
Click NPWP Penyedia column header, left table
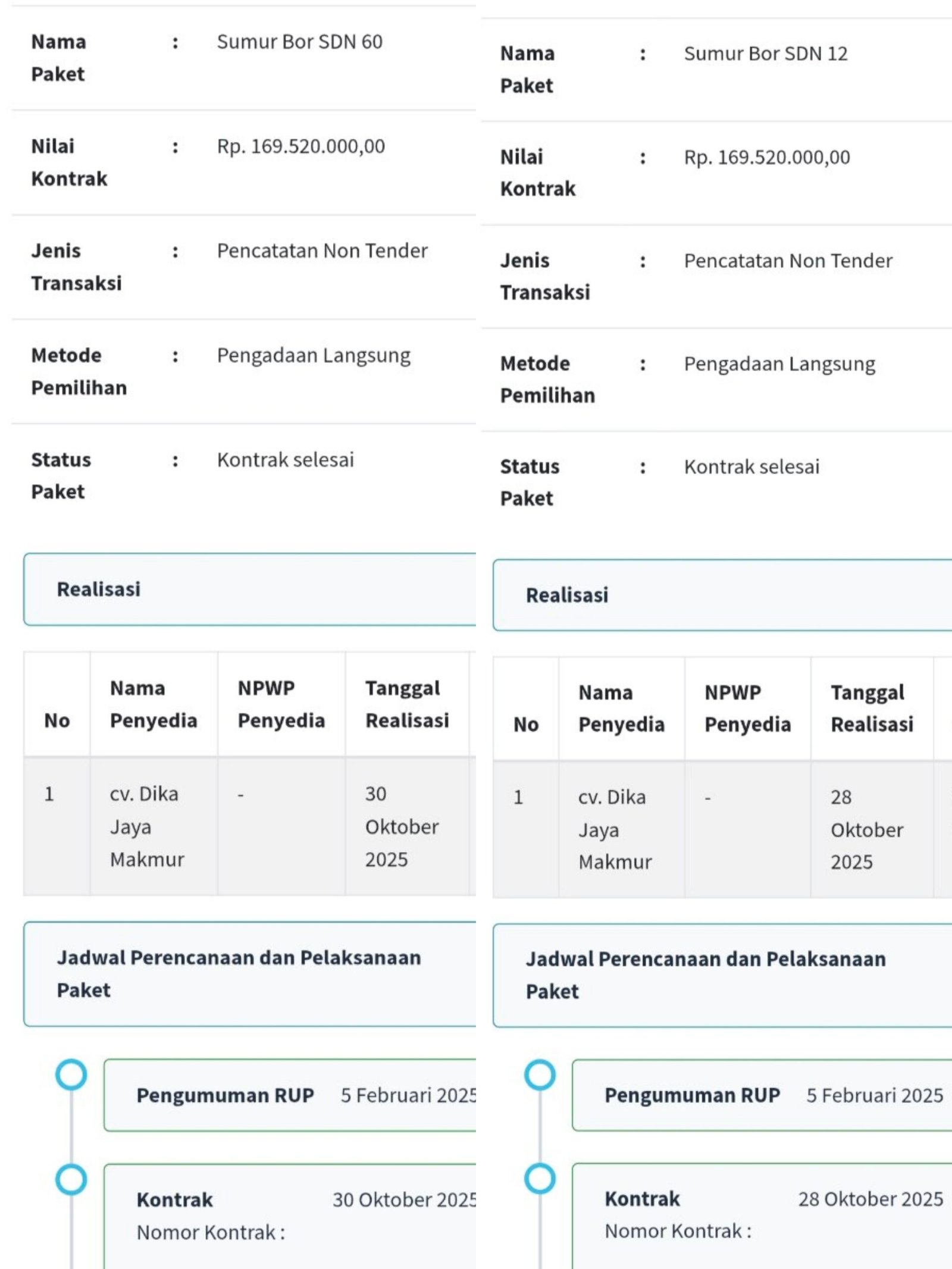281,704
